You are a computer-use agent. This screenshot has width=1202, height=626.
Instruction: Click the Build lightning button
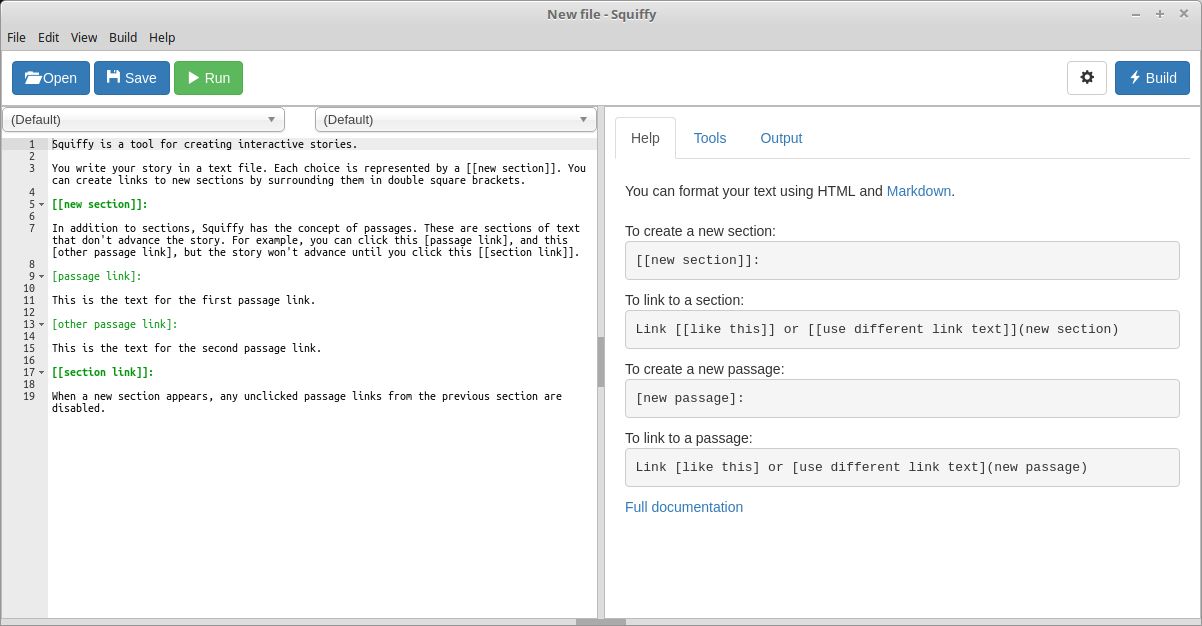coord(1152,78)
